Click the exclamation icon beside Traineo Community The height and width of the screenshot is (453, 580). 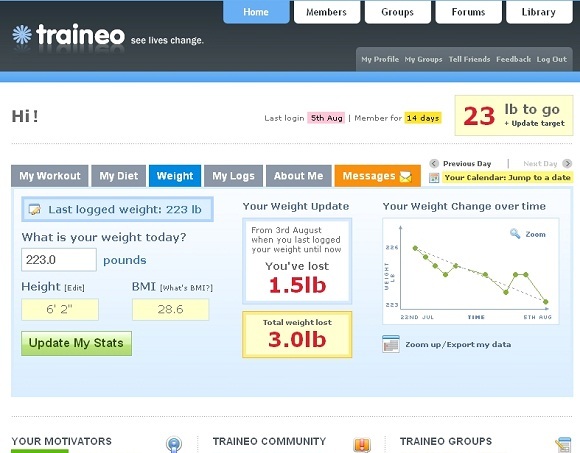(x=362, y=444)
